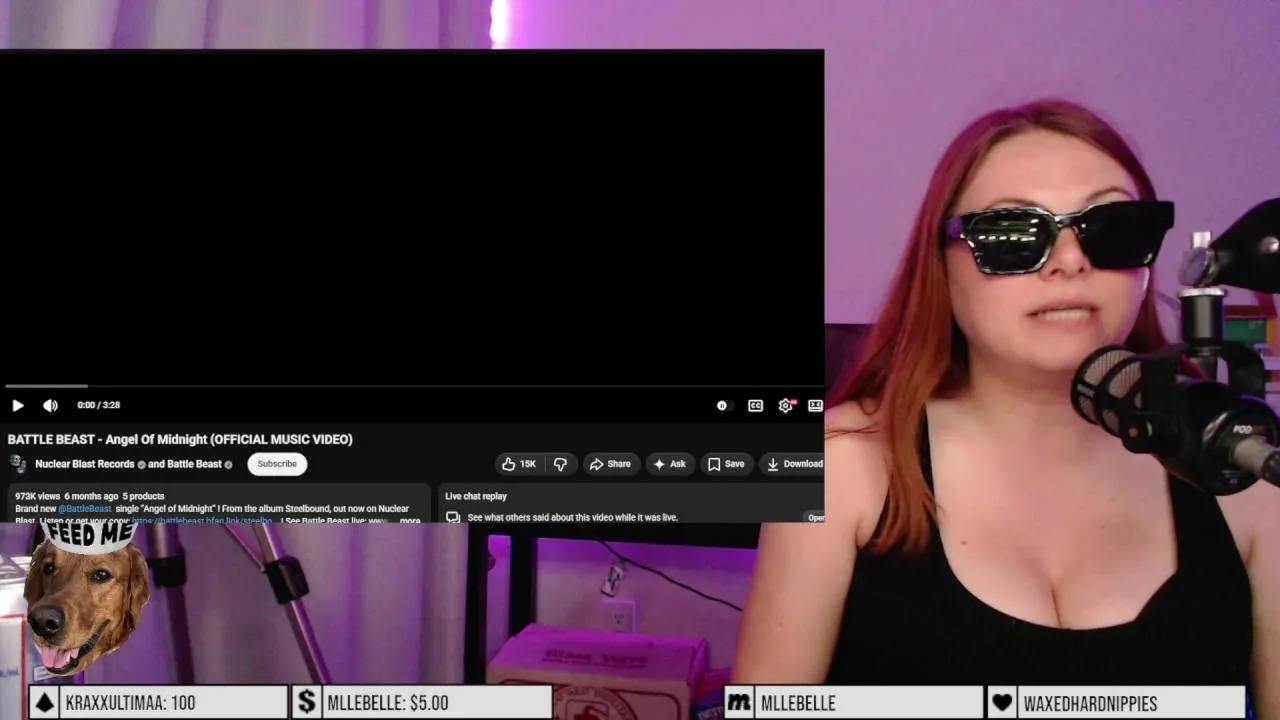Subscribe to Nuclear Blast Records channel

coord(277,464)
